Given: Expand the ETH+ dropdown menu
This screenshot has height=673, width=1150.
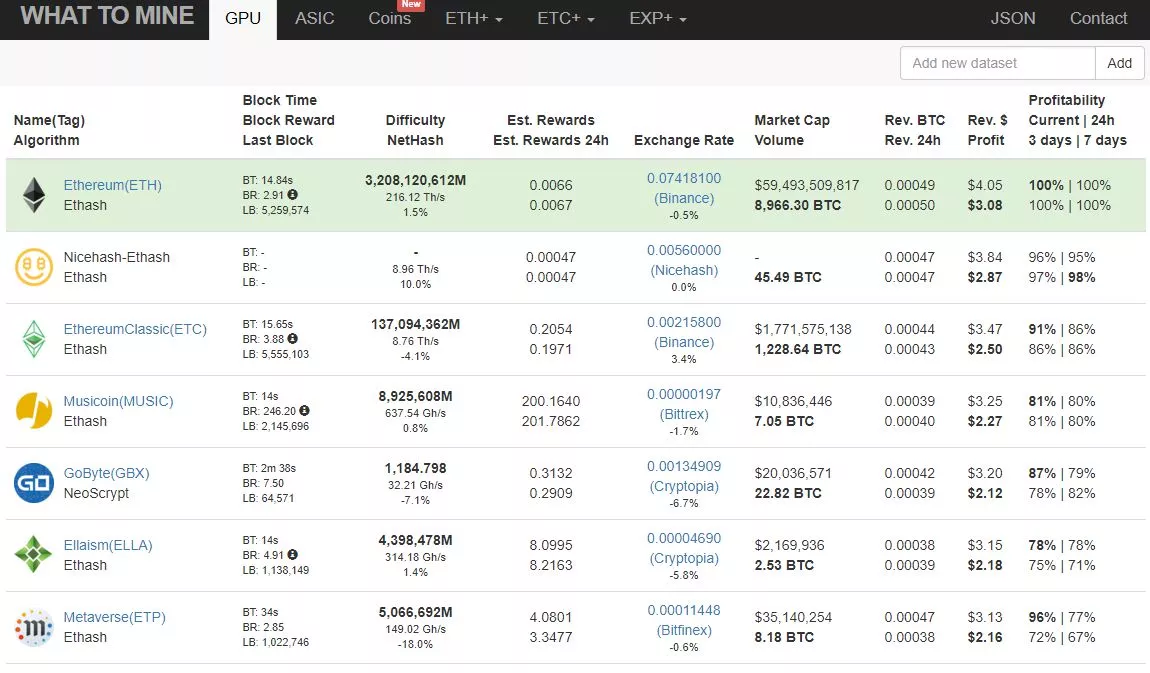Looking at the screenshot, I should pyautogui.click(x=473, y=19).
